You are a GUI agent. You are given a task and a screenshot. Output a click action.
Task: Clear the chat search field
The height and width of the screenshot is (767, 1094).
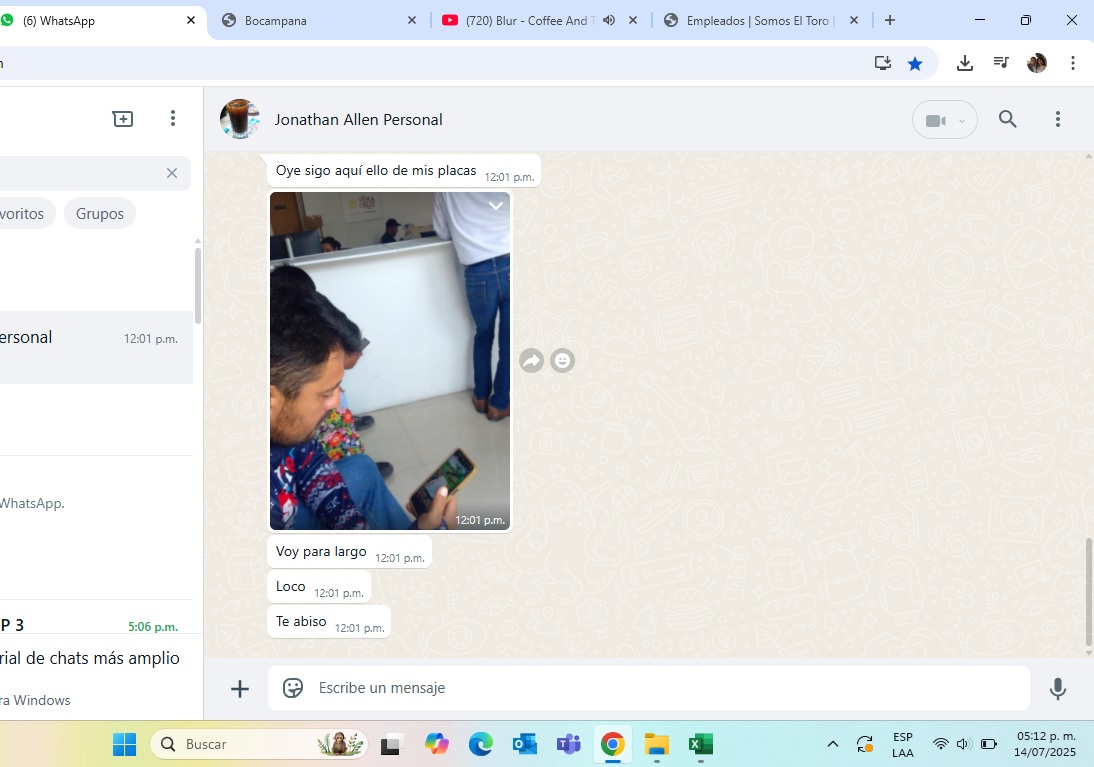pyautogui.click(x=172, y=173)
